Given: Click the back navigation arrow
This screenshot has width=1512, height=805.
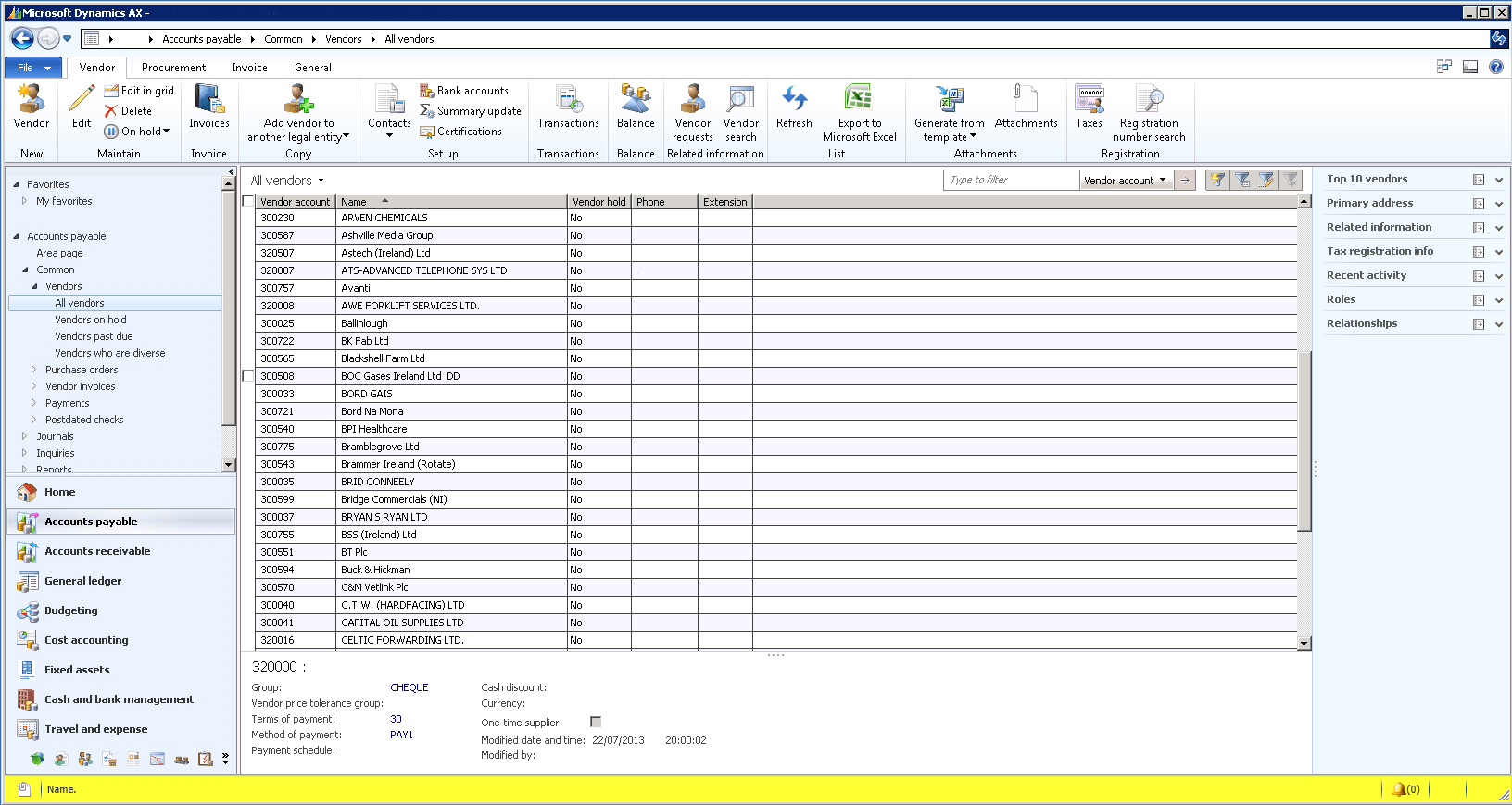Looking at the screenshot, I should click(22, 38).
